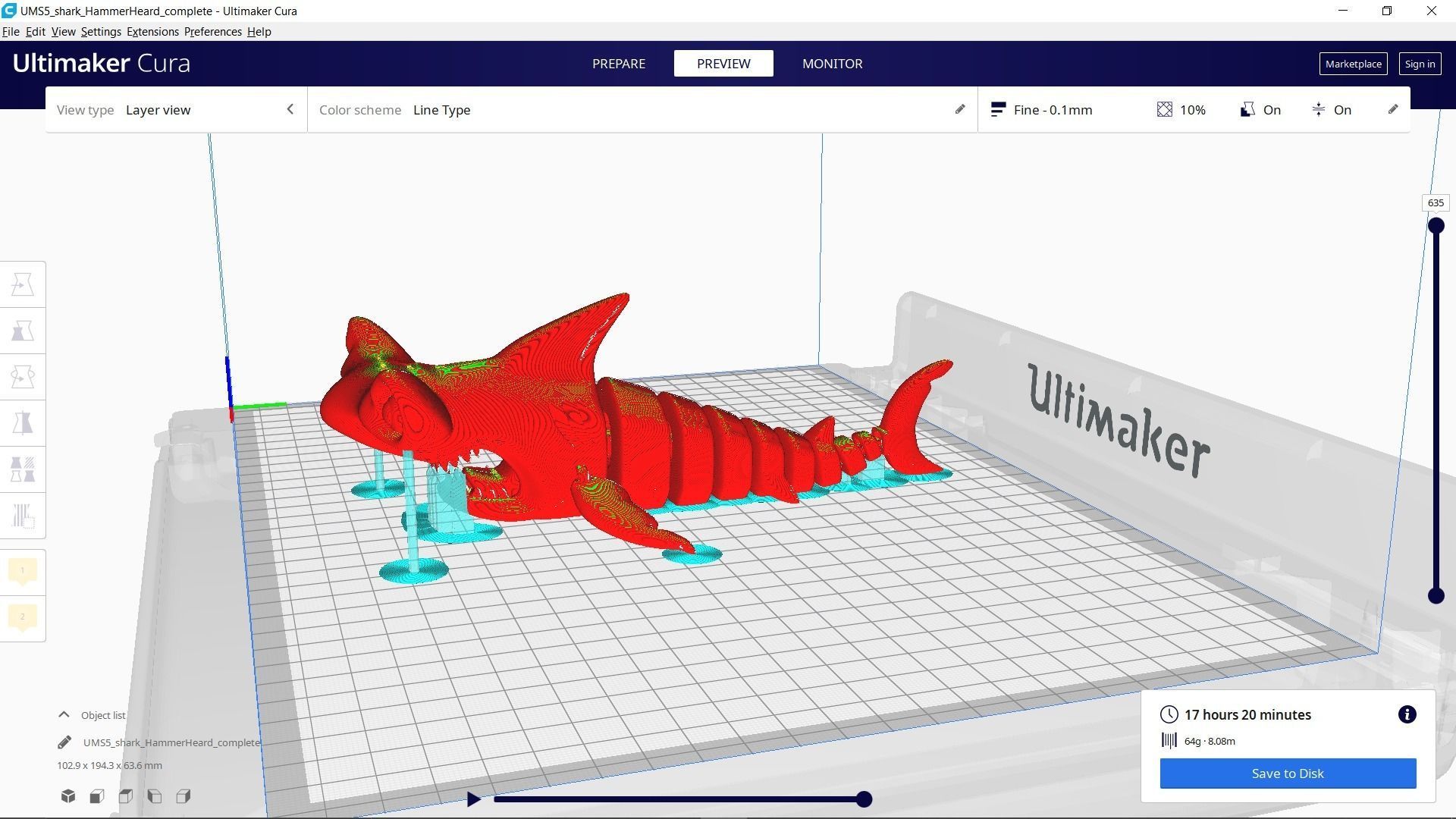This screenshot has height=819, width=1456.
Task: Click adhesion On indicator
Action: click(x=1331, y=110)
